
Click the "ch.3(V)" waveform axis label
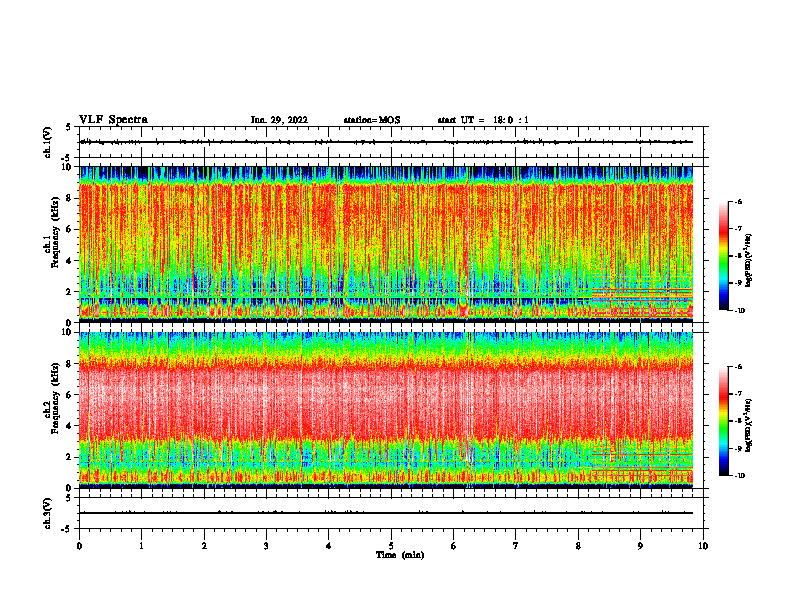[48, 513]
